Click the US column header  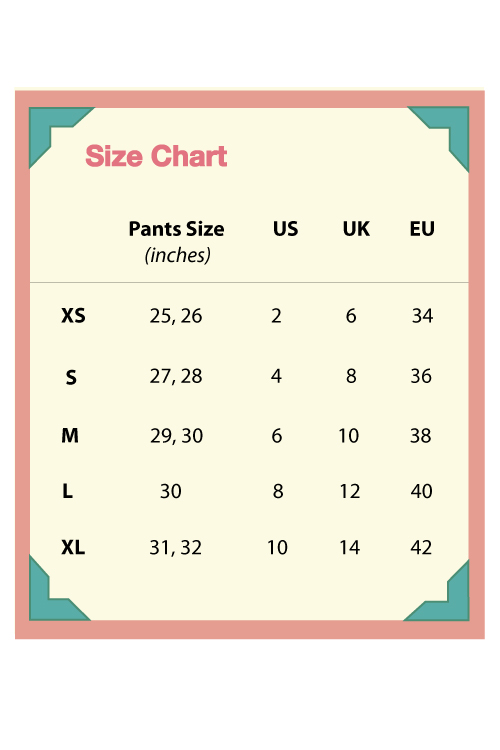pos(286,229)
